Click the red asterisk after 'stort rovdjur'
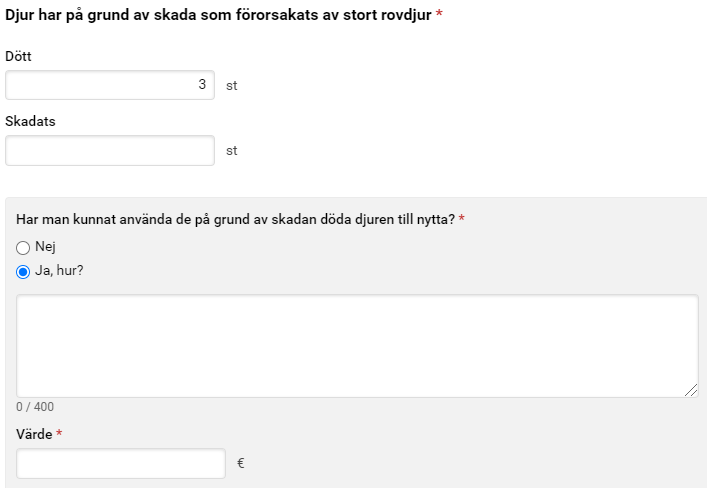Image resolution: width=707 pixels, height=488 pixels. click(x=439, y=15)
